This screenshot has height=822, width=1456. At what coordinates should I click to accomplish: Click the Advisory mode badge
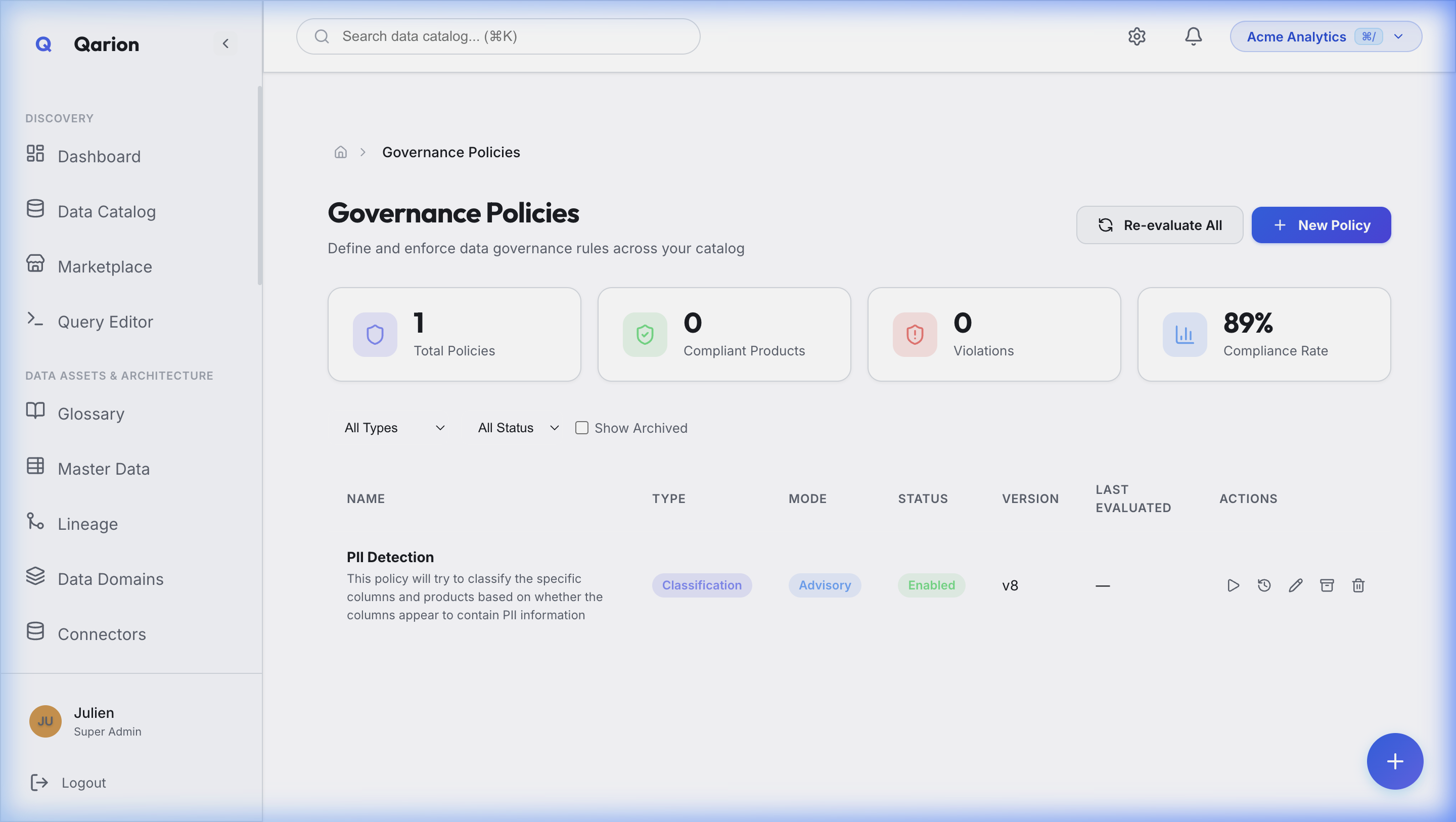(825, 585)
